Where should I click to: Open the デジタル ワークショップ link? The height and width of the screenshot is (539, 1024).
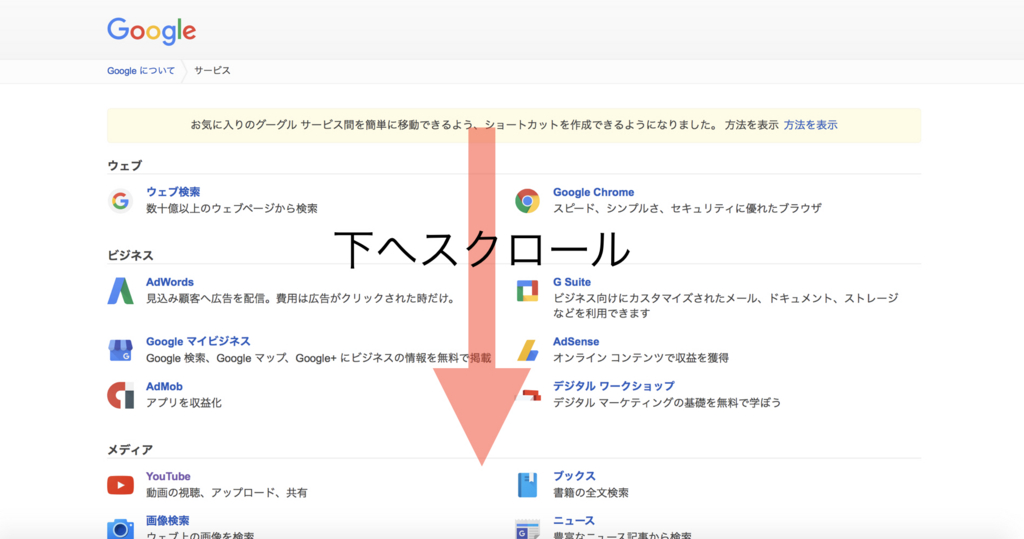(614, 386)
